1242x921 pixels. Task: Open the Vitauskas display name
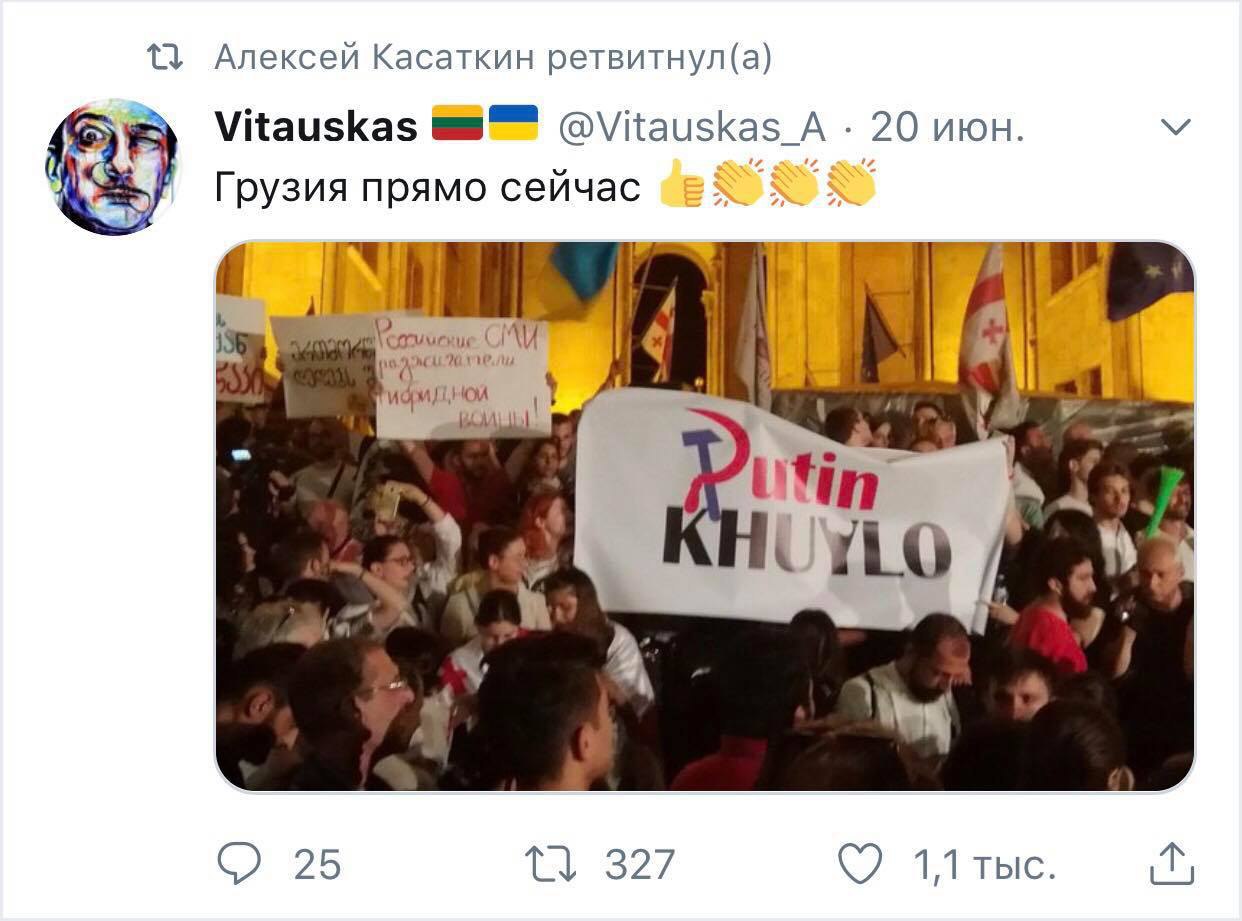pos(316,127)
